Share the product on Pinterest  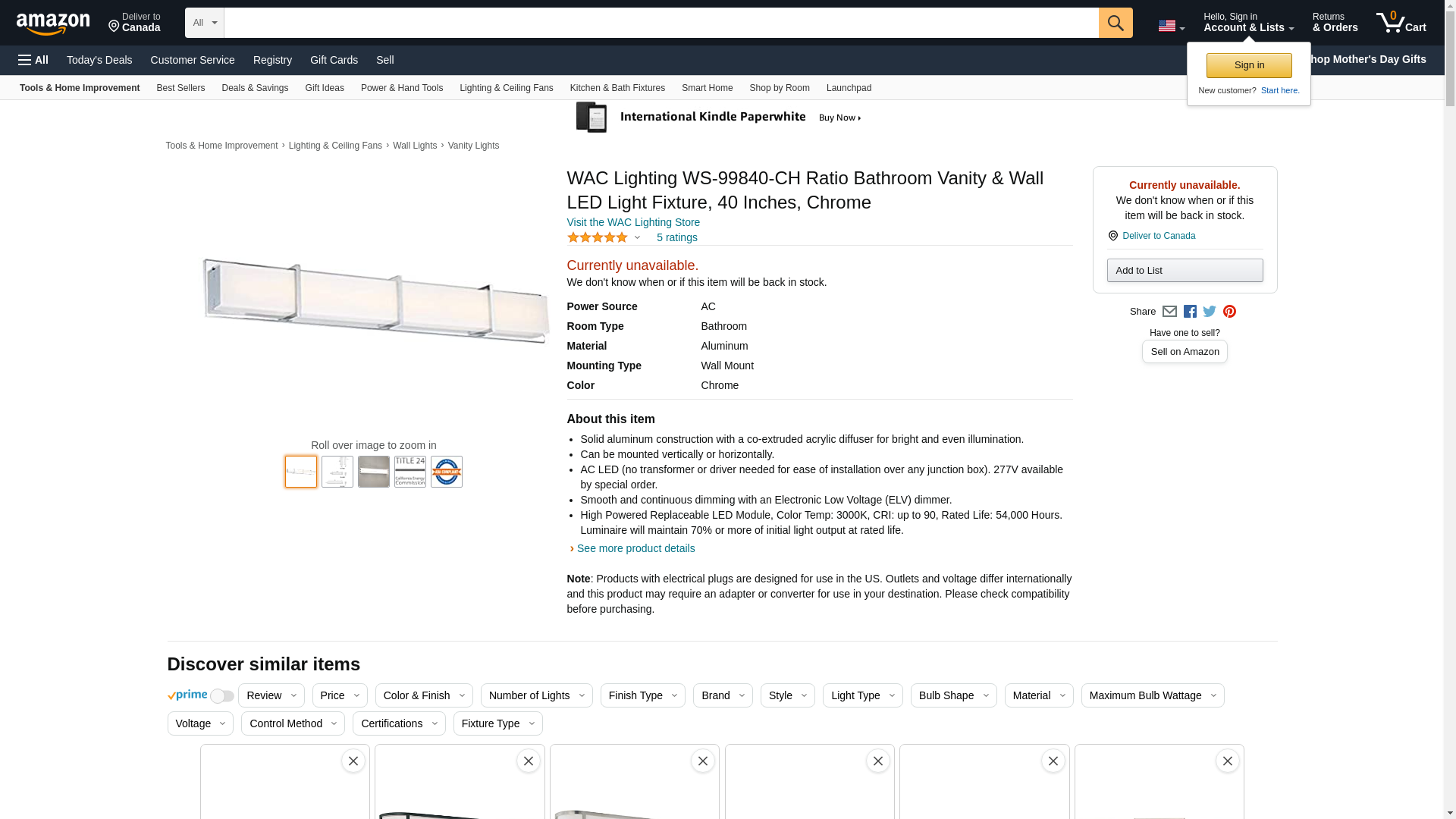(1229, 312)
